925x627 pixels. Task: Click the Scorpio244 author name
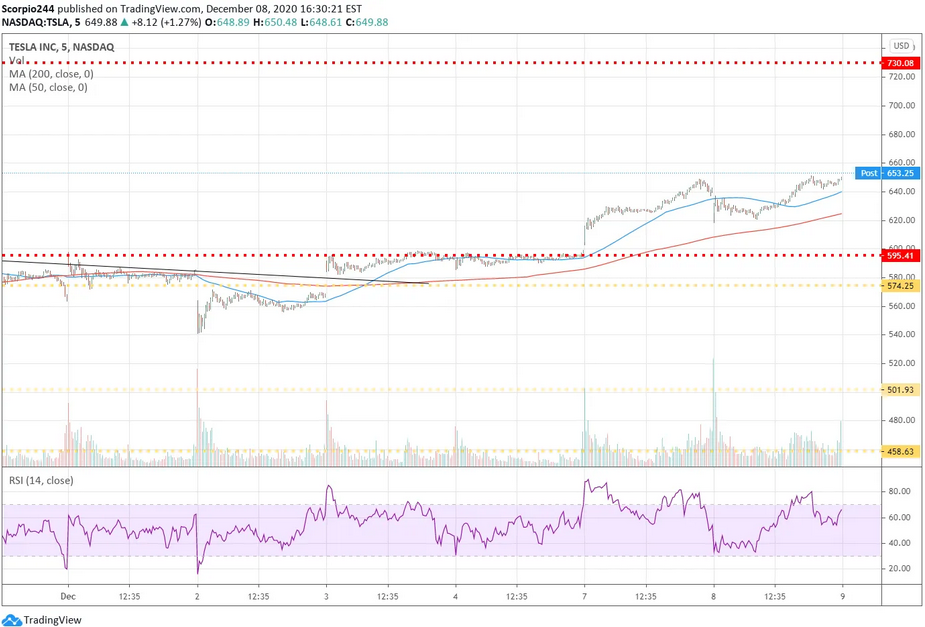click(28, 9)
